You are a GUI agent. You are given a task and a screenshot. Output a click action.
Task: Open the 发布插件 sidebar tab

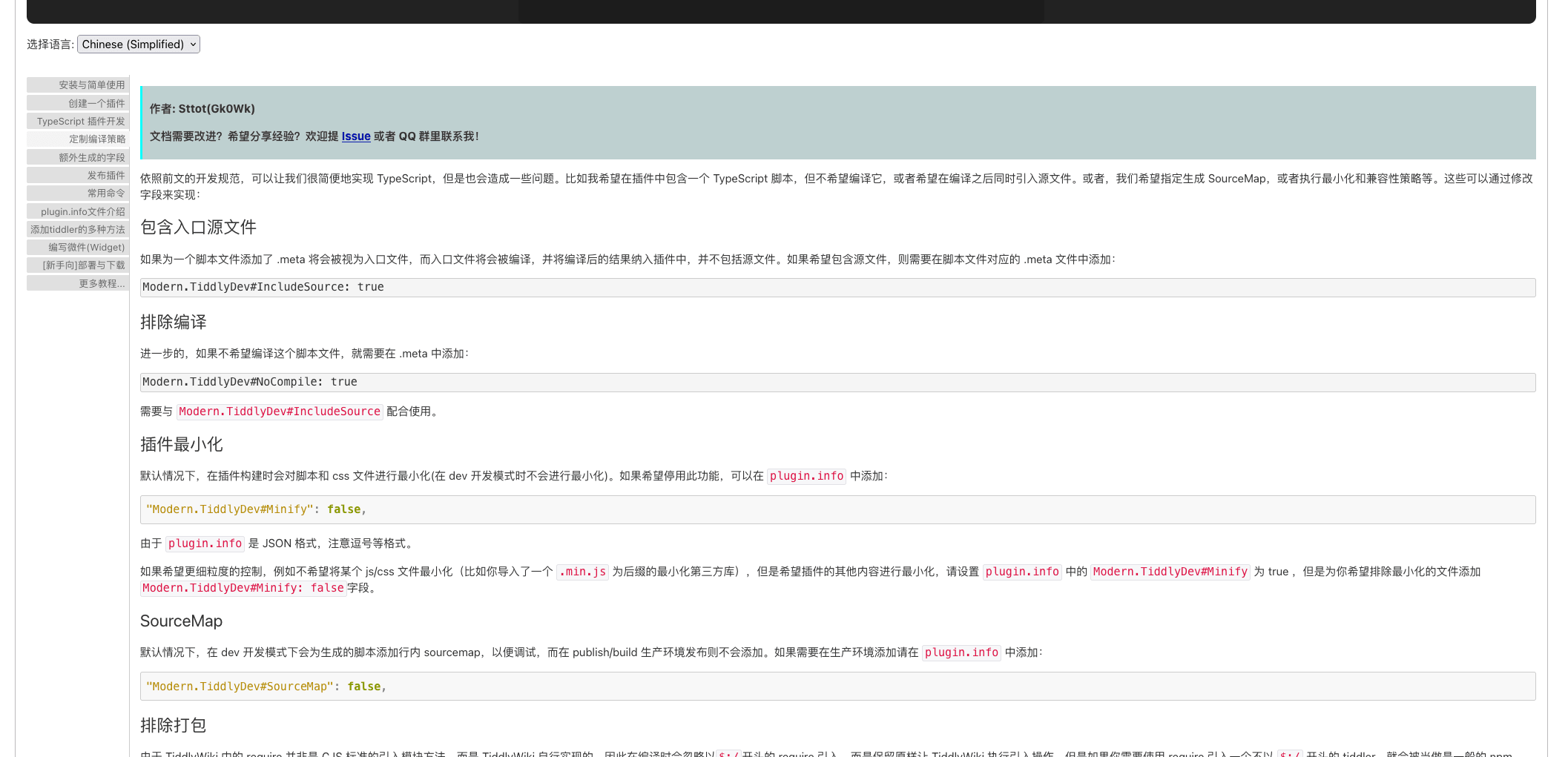[78, 175]
